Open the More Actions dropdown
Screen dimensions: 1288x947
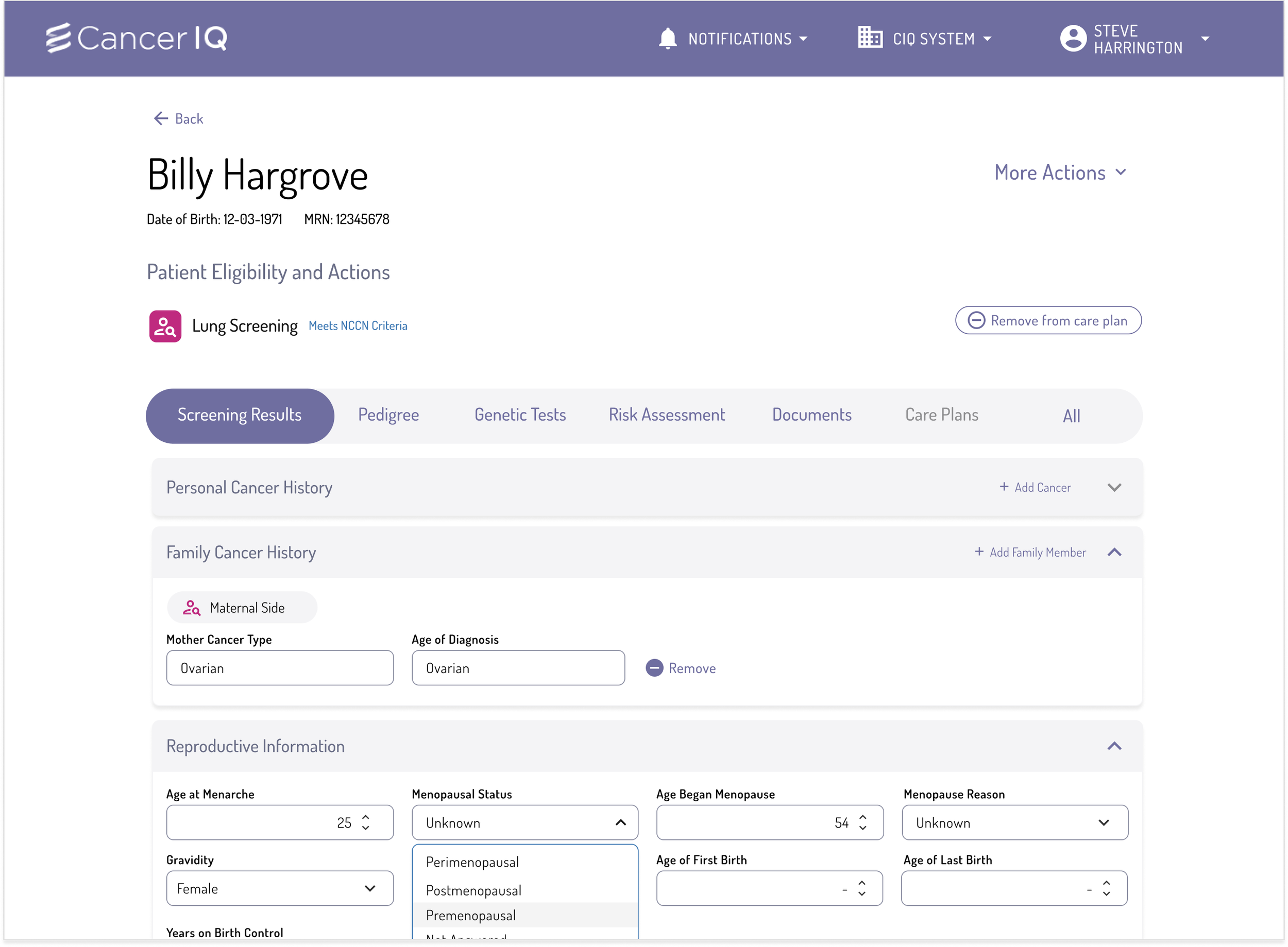[x=1060, y=173]
